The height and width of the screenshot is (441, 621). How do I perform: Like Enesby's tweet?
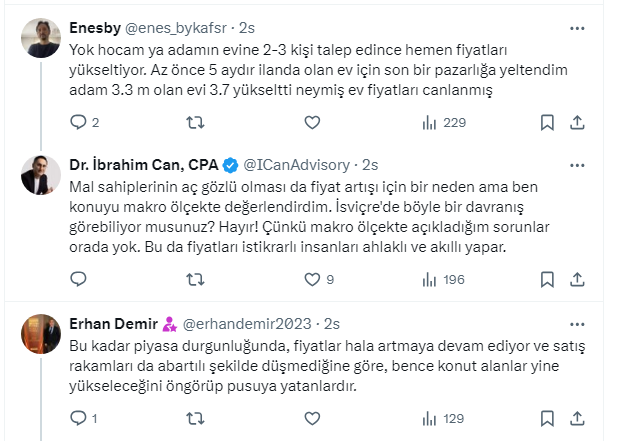[x=312, y=123]
